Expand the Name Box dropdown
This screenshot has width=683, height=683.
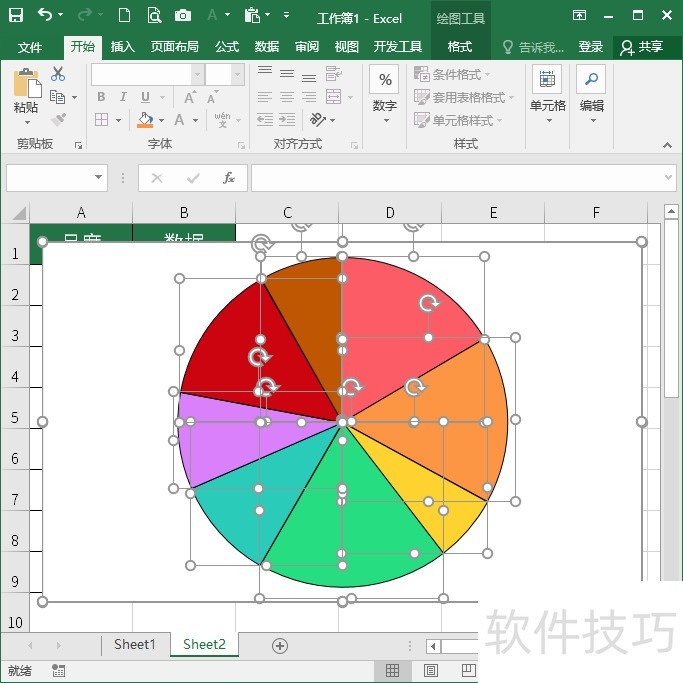click(98, 177)
